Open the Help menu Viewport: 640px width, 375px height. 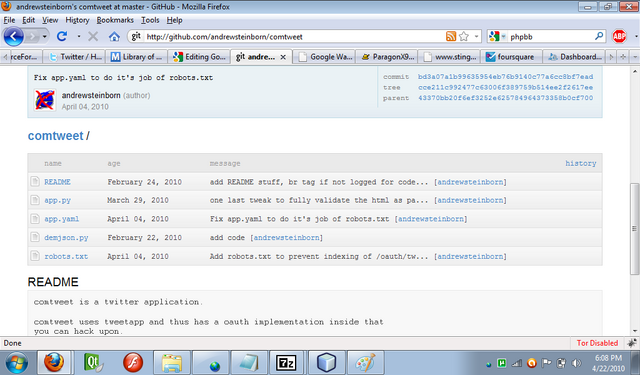click(x=174, y=20)
